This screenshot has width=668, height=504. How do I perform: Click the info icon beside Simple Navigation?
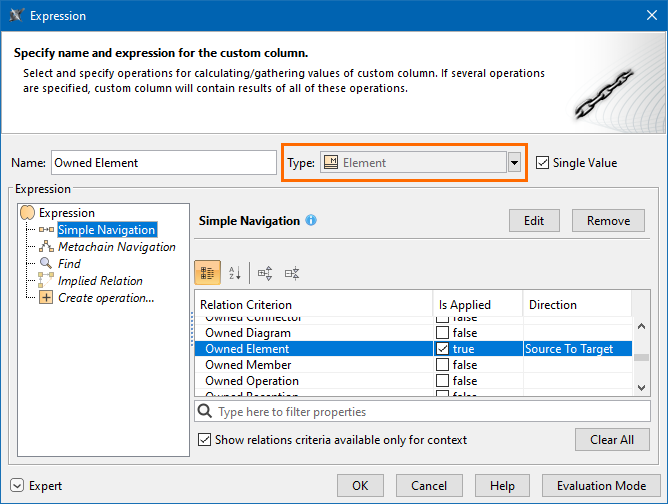[x=311, y=220]
